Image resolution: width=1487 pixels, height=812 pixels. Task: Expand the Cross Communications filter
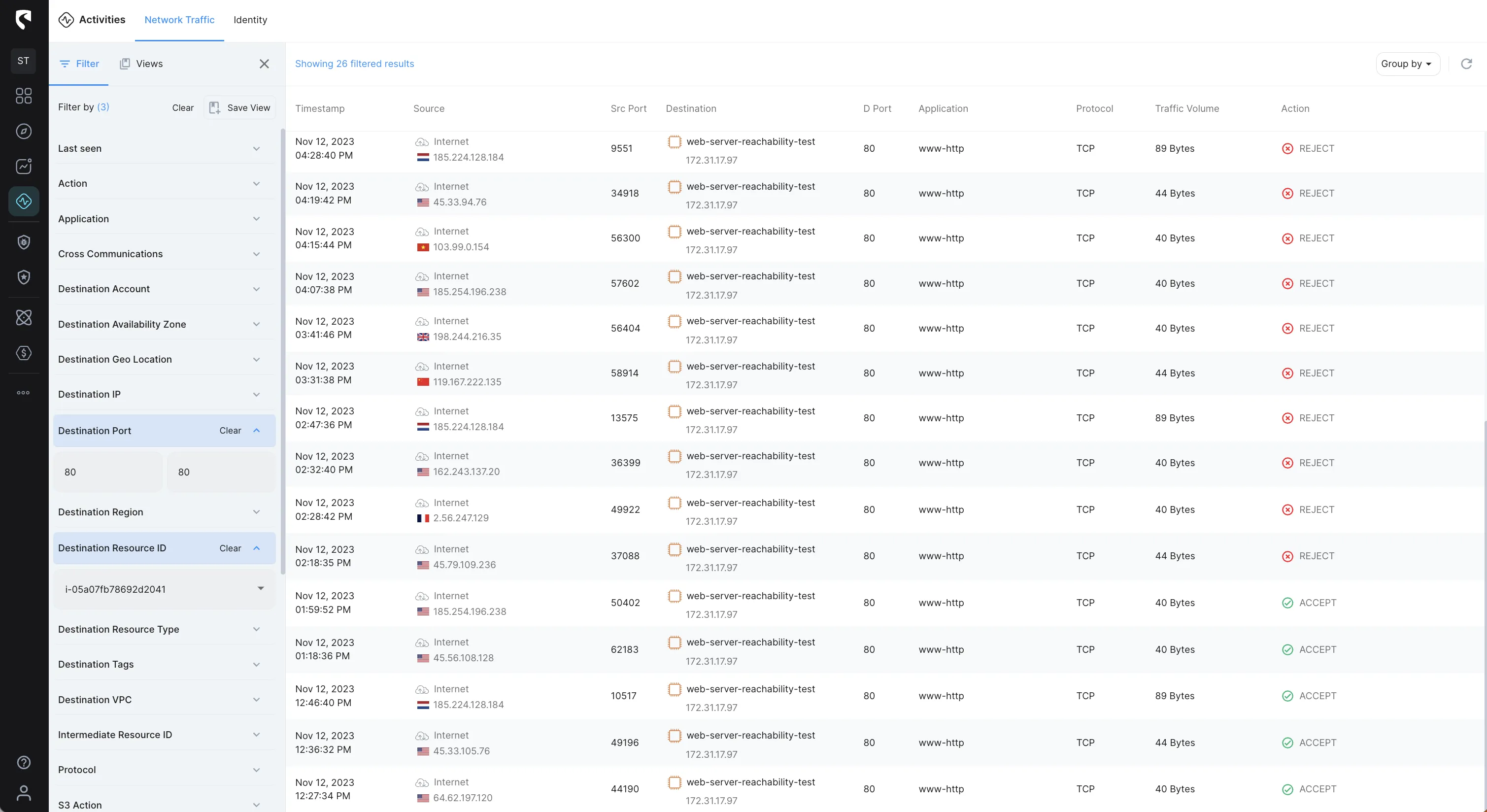click(x=164, y=254)
